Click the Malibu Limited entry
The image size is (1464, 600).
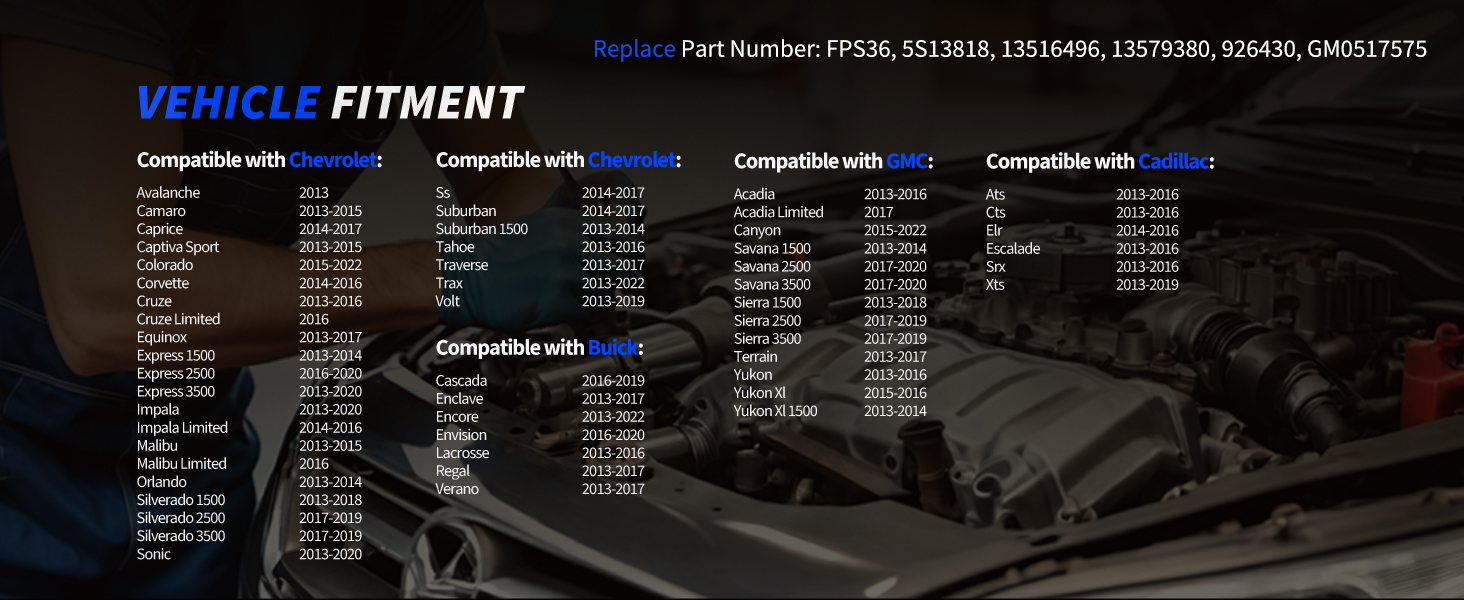click(x=182, y=463)
